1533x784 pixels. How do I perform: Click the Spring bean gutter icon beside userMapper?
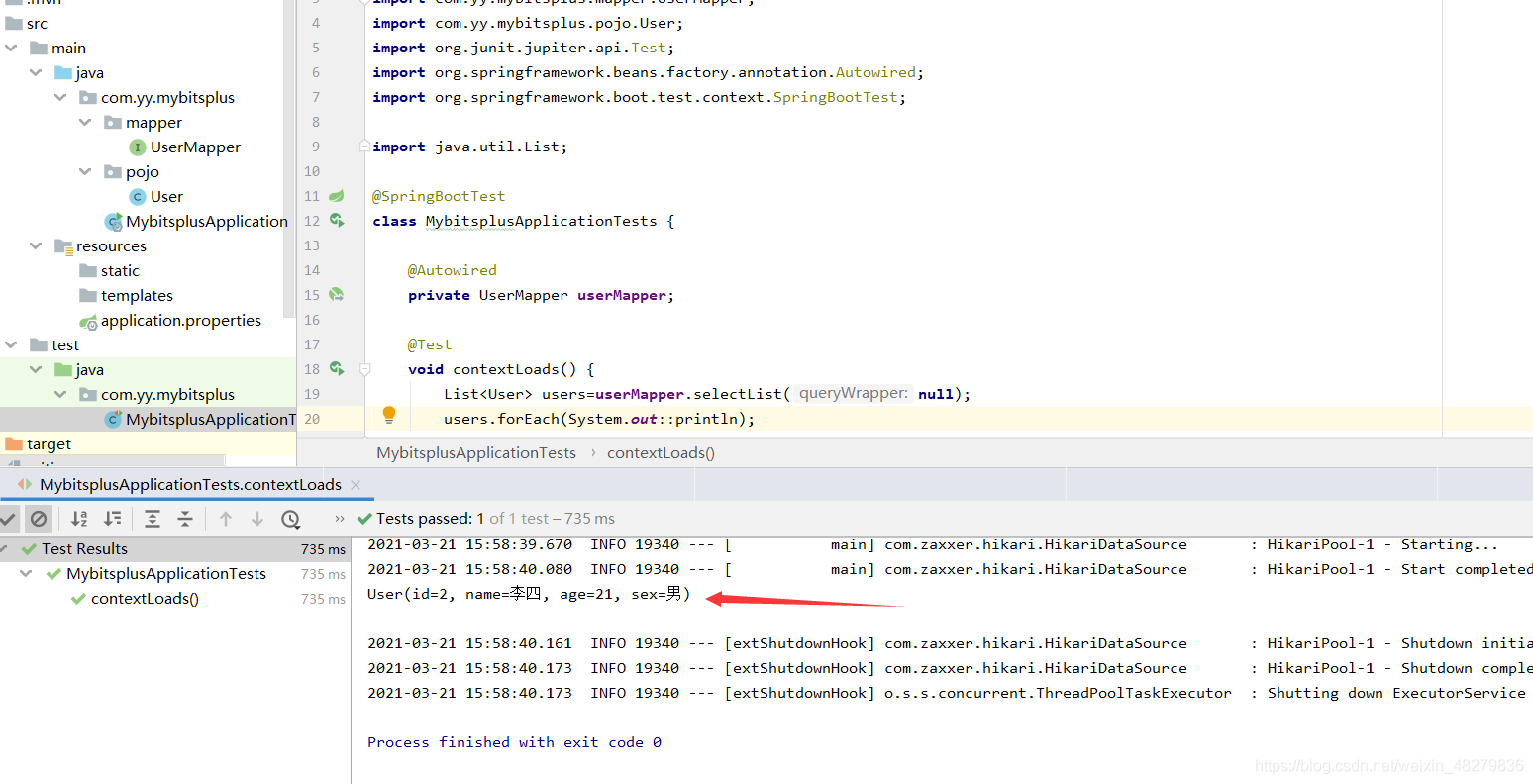point(337,295)
